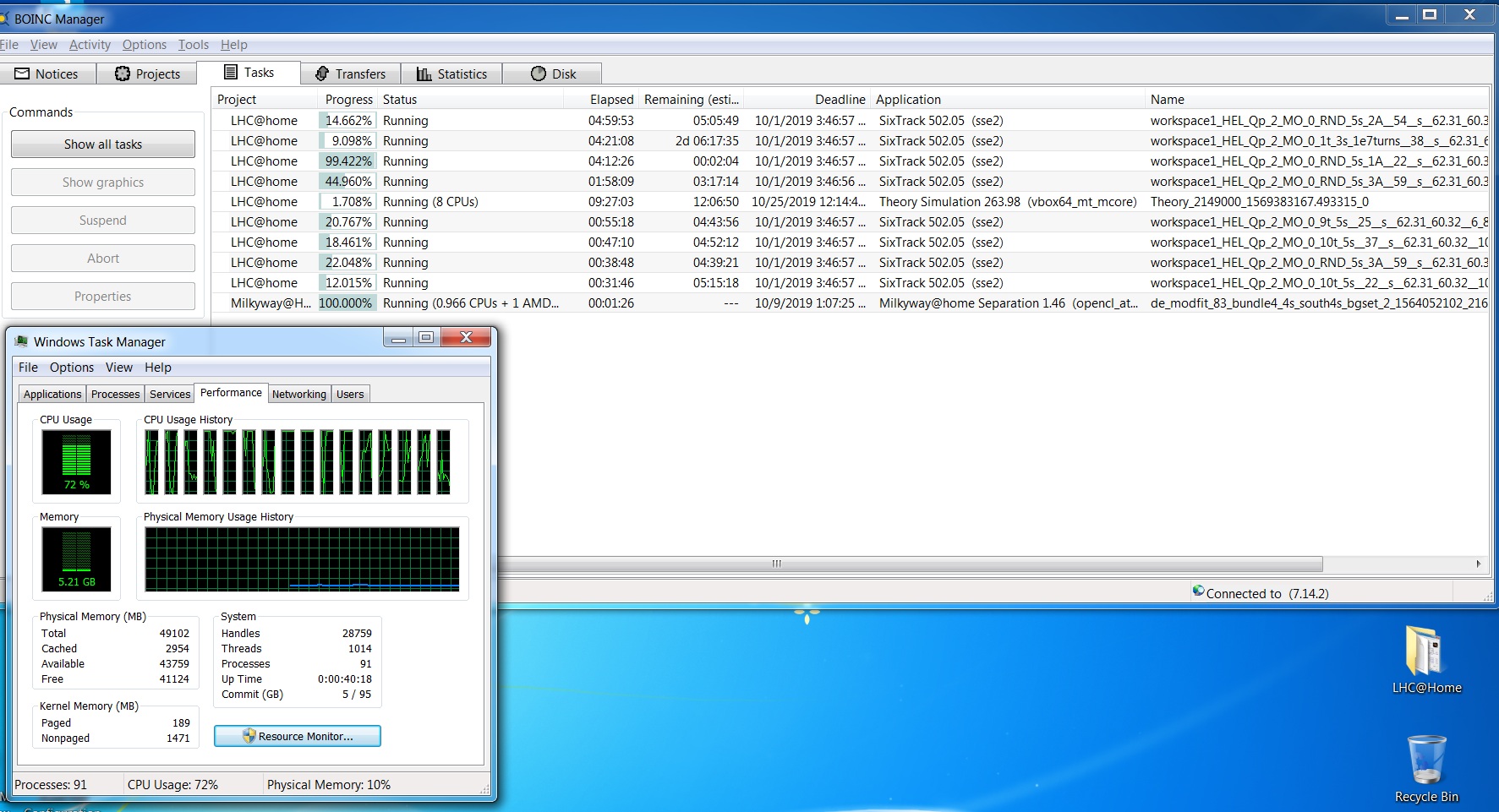
Task: Sort tasks by the Status column header
Action: 470,100
